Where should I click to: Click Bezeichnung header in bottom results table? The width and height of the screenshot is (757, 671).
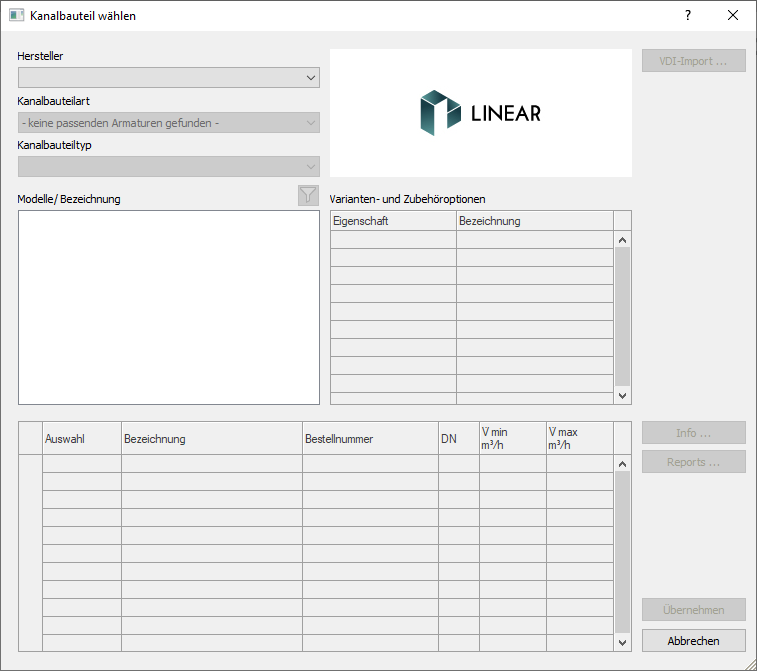(x=211, y=439)
